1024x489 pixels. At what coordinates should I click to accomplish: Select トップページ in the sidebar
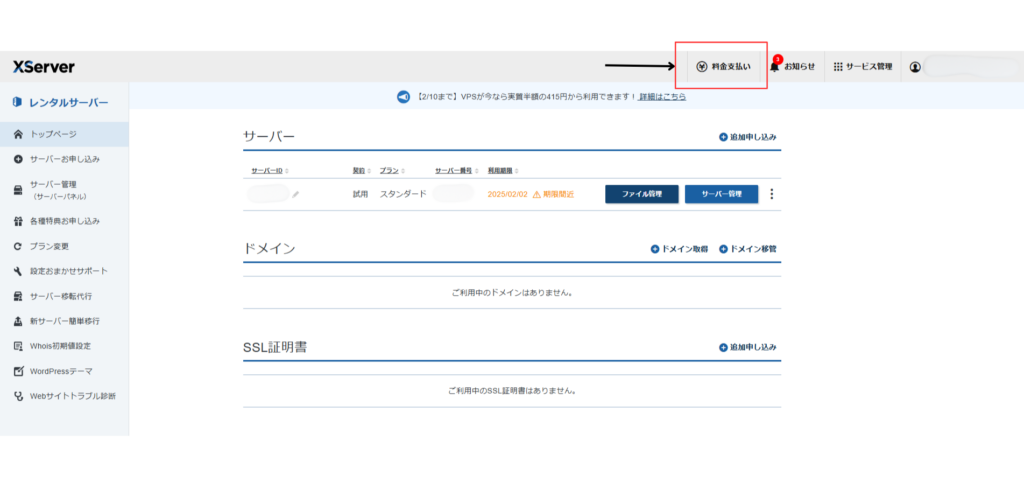53,134
